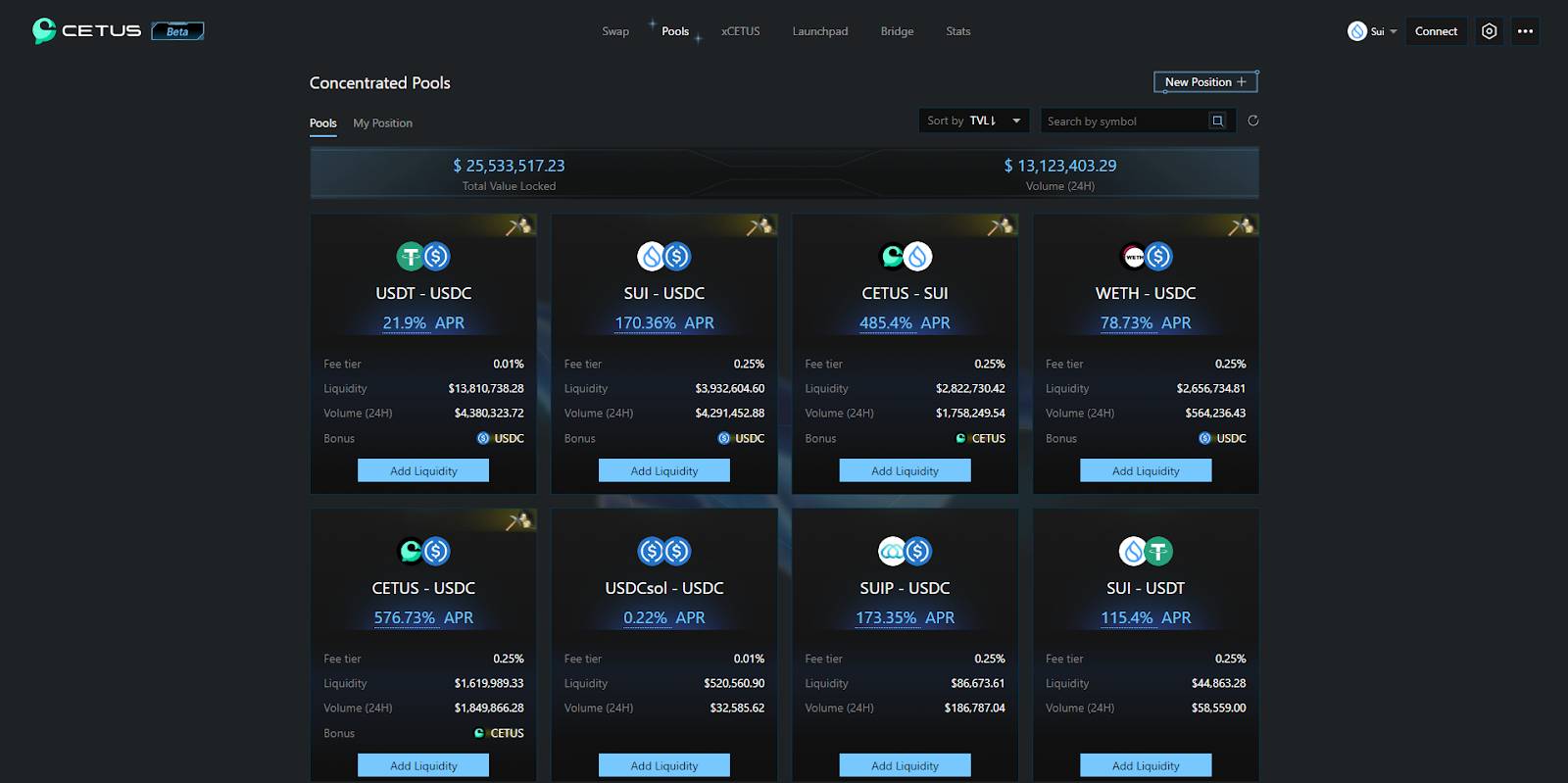Add Liquidity to USDCsol - USDC pool
Image resolution: width=1568 pixels, height=783 pixels.
[x=664, y=765]
